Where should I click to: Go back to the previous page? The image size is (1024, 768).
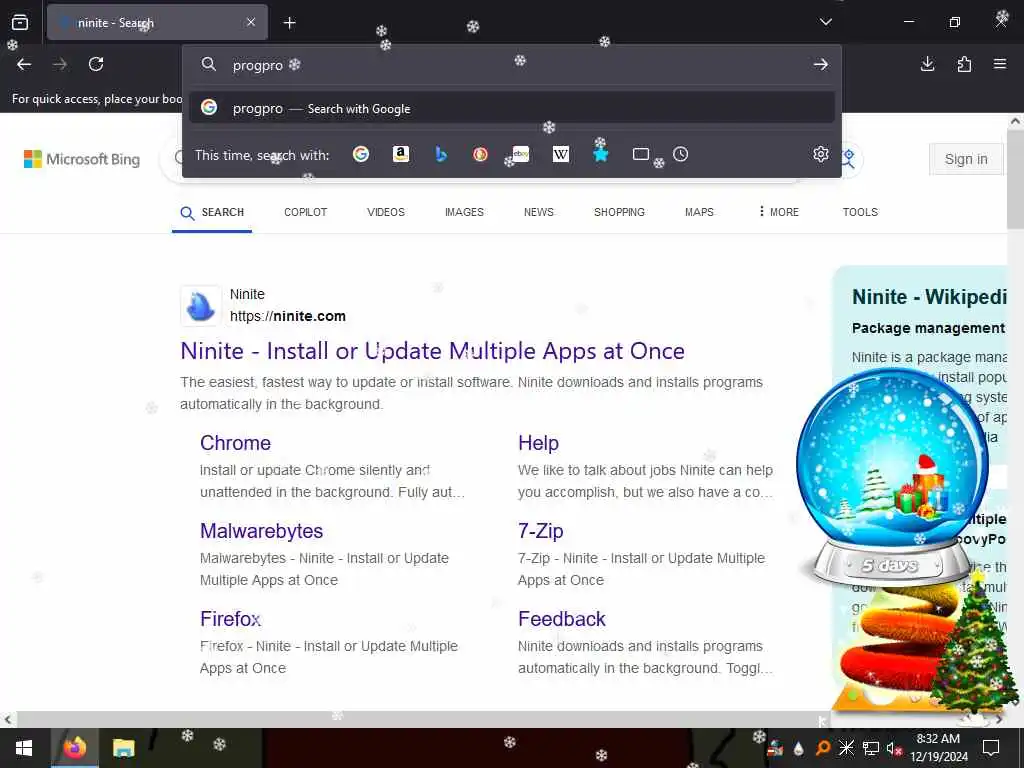click(x=24, y=64)
